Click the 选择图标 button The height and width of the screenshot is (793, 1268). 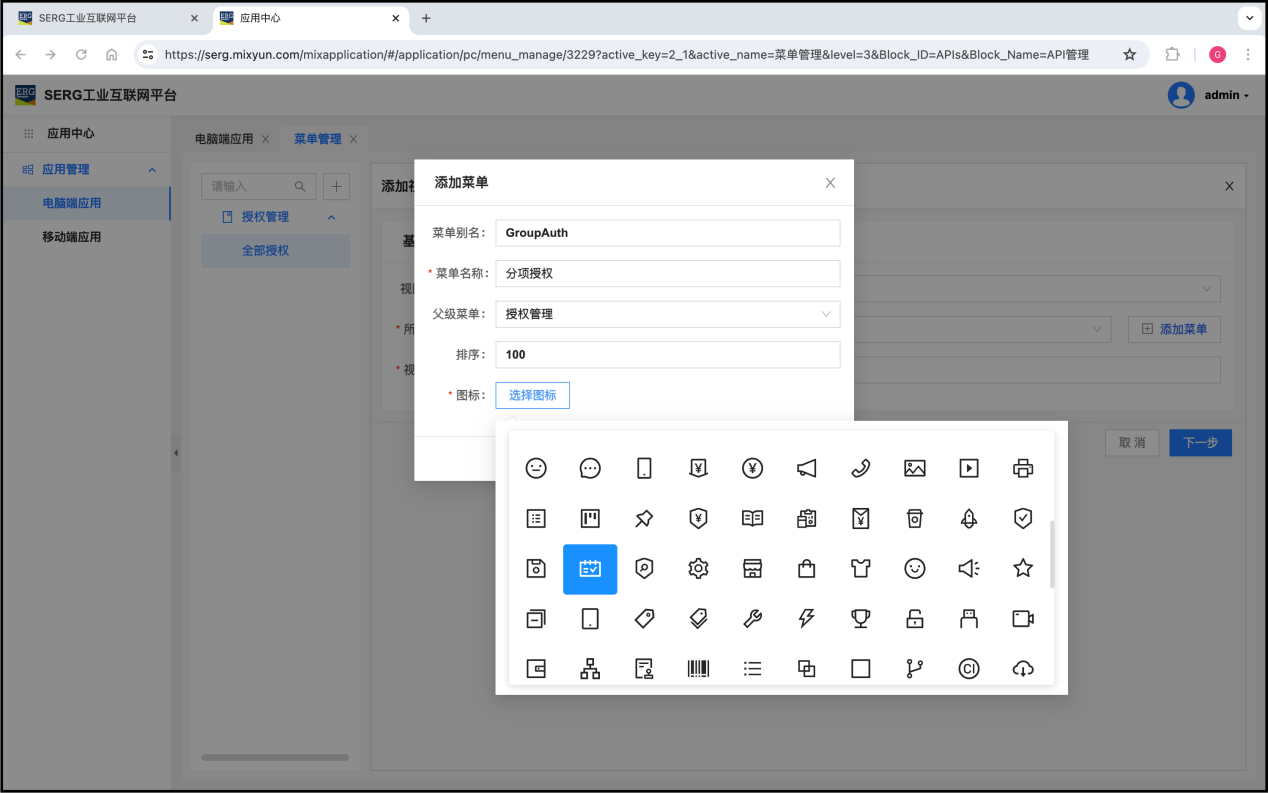tap(532, 395)
